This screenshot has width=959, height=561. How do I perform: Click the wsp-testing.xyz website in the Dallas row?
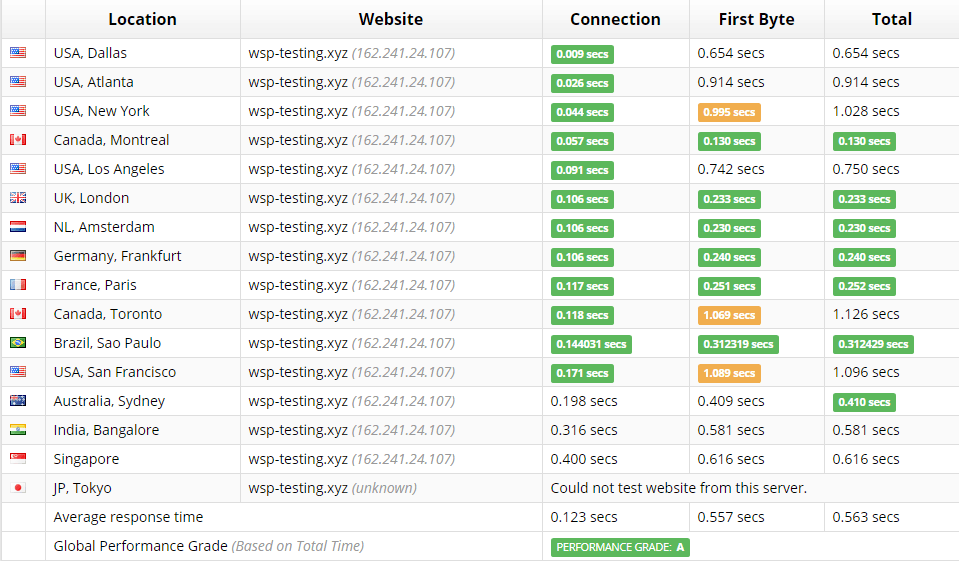(352, 53)
